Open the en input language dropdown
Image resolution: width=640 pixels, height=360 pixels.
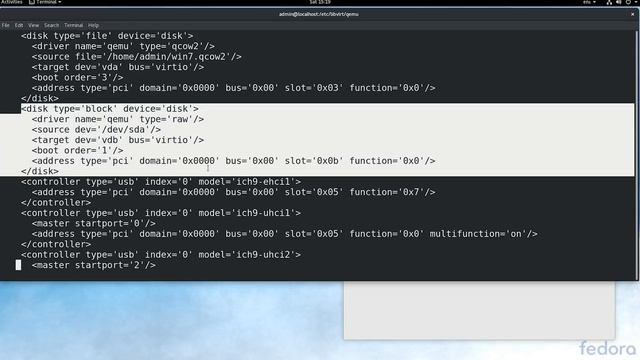click(x=589, y=2)
